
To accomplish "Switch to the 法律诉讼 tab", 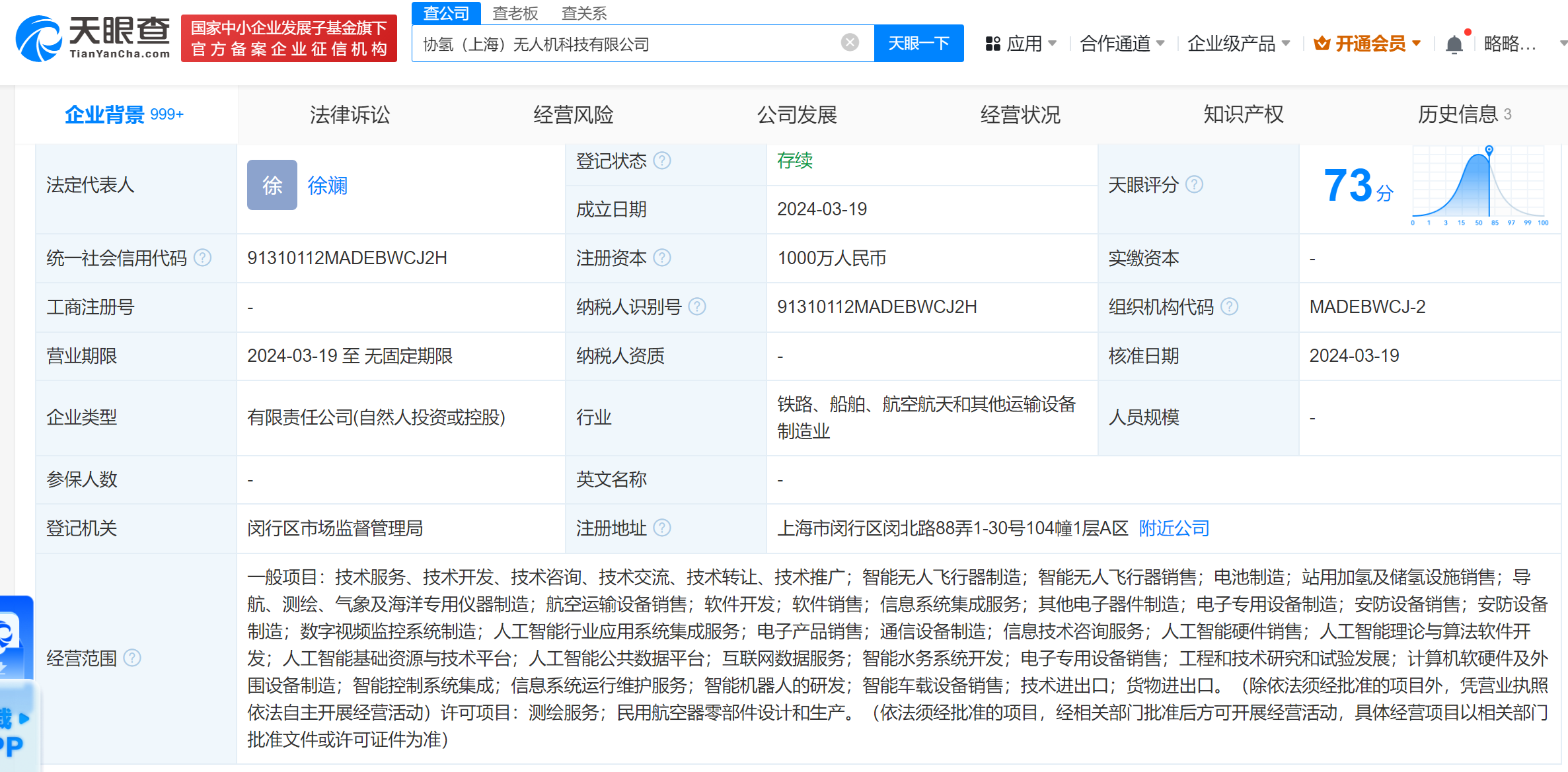I will (350, 114).
